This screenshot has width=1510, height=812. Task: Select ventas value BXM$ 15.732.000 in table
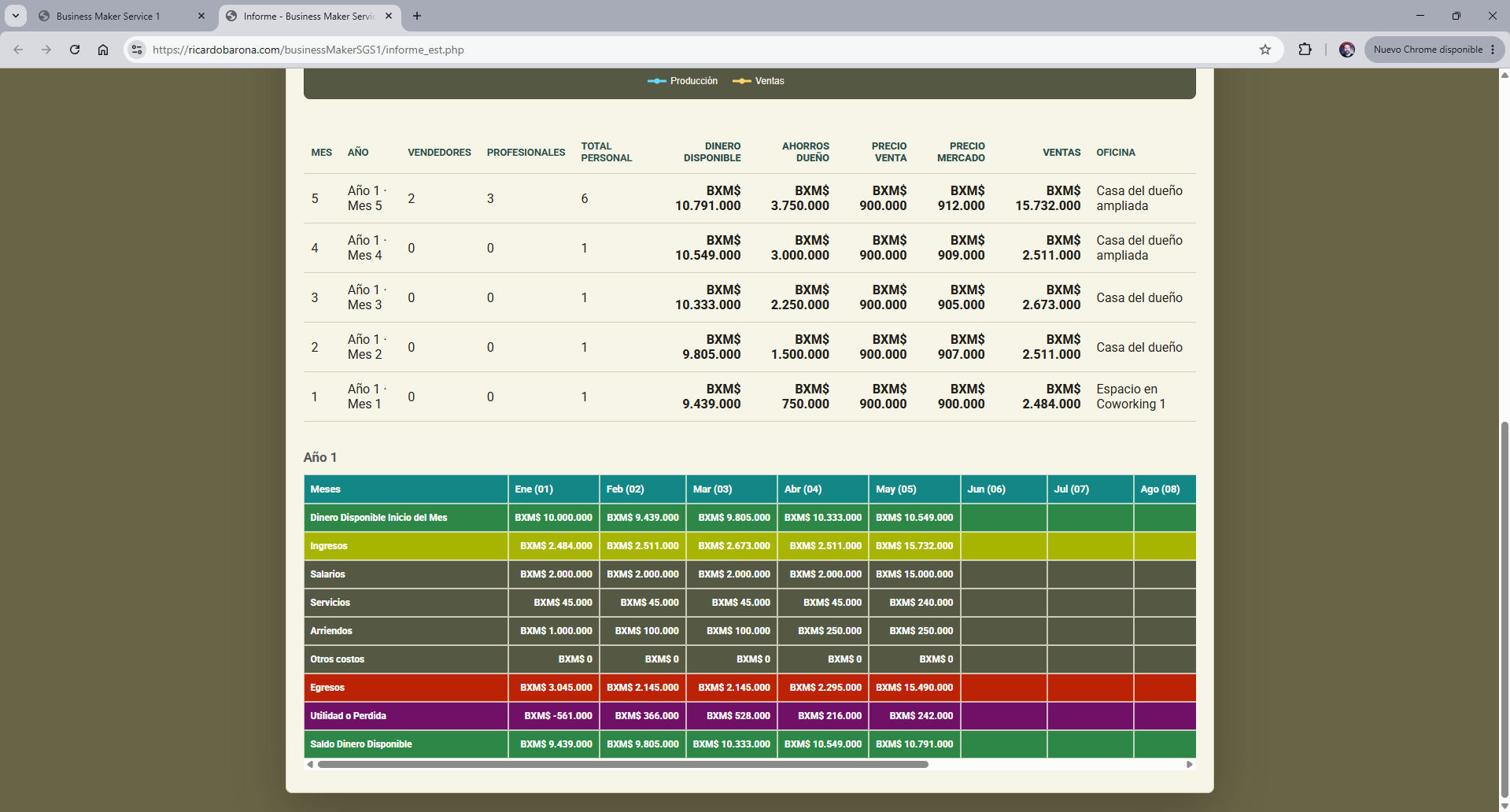click(x=1048, y=198)
